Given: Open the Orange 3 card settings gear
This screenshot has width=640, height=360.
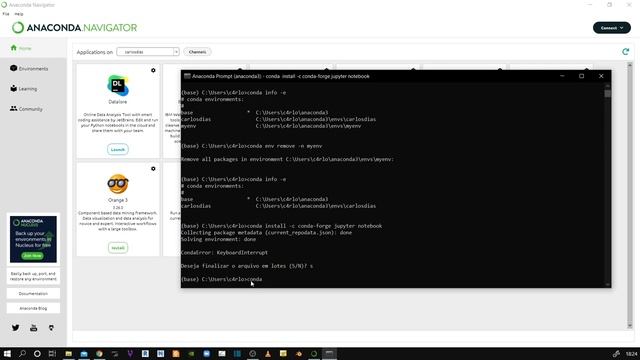Looking at the screenshot, I should pos(153,169).
